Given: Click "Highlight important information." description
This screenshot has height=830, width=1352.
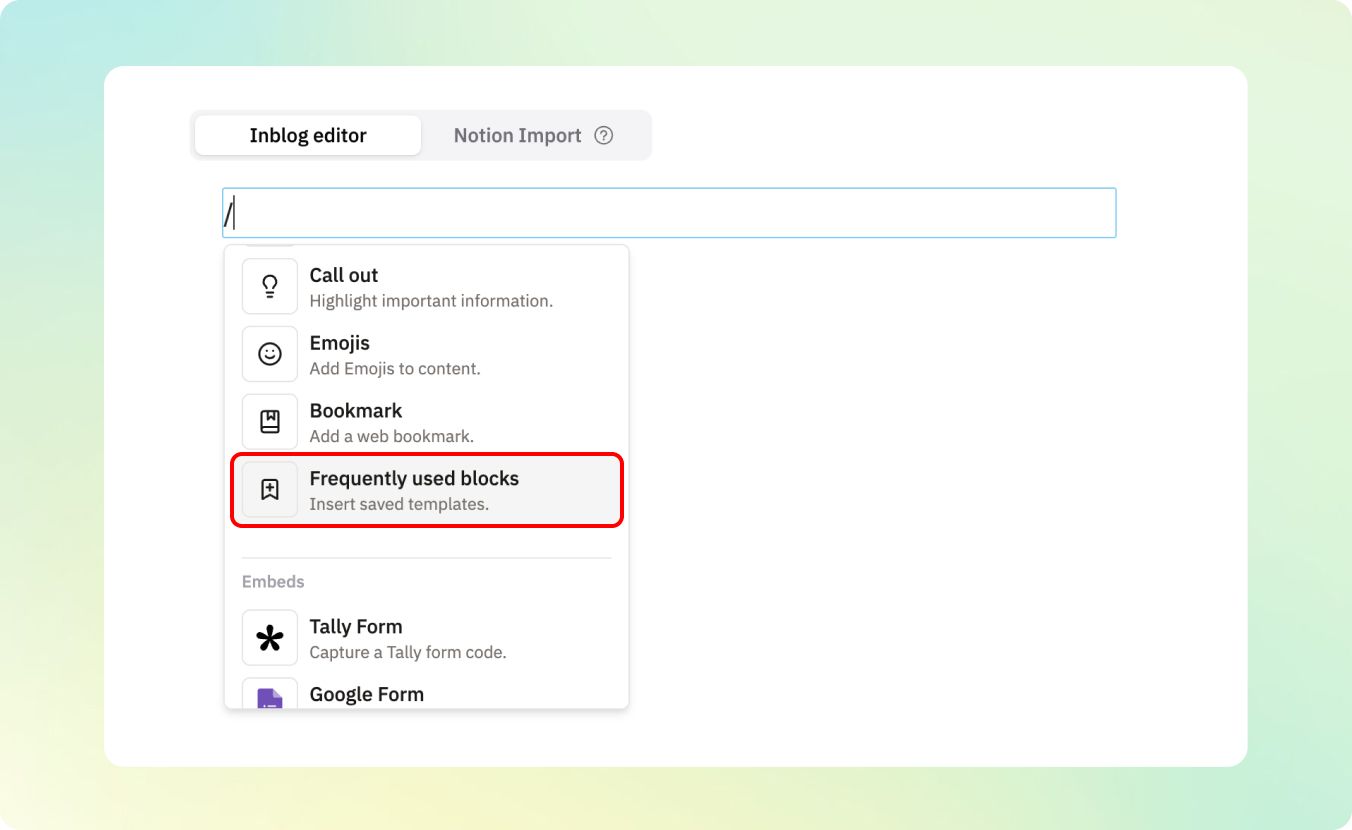Looking at the screenshot, I should click(x=431, y=301).
